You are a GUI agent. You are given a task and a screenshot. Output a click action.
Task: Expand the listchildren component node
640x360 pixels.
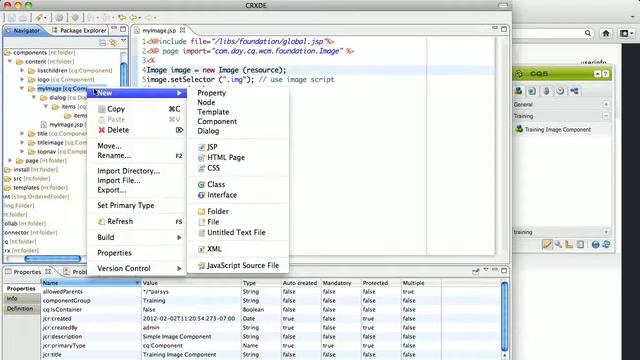pyautogui.click(x=22, y=70)
